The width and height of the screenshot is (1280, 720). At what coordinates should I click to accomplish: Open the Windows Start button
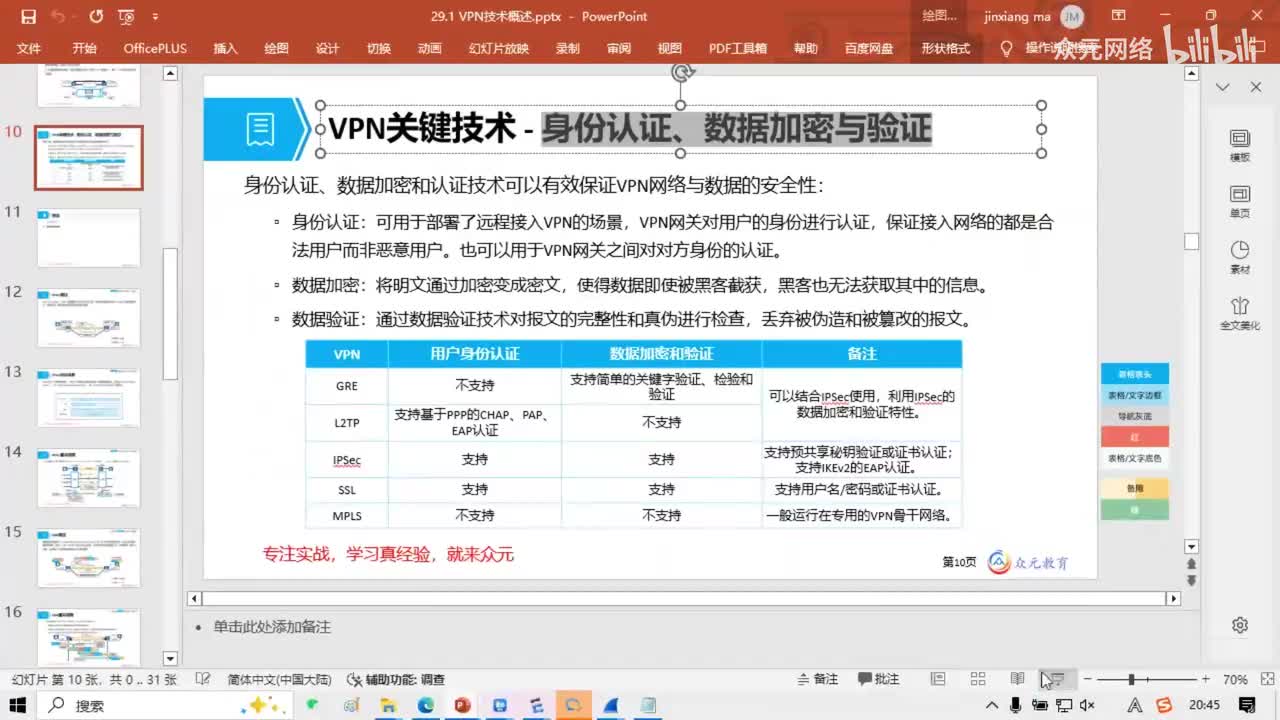tap(19, 705)
